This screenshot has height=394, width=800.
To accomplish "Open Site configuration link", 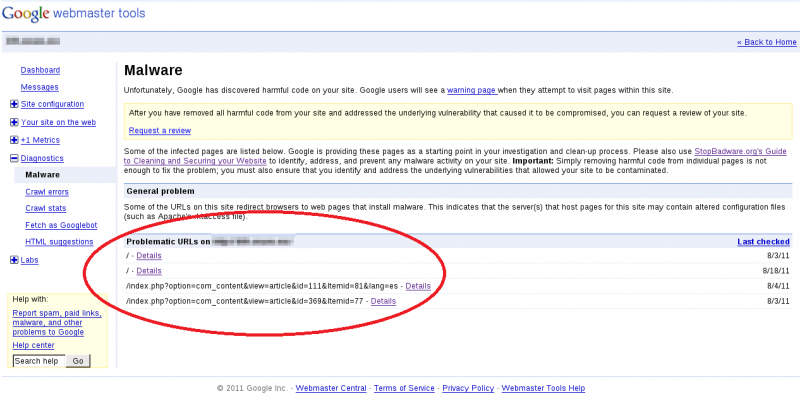I will [52, 104].
